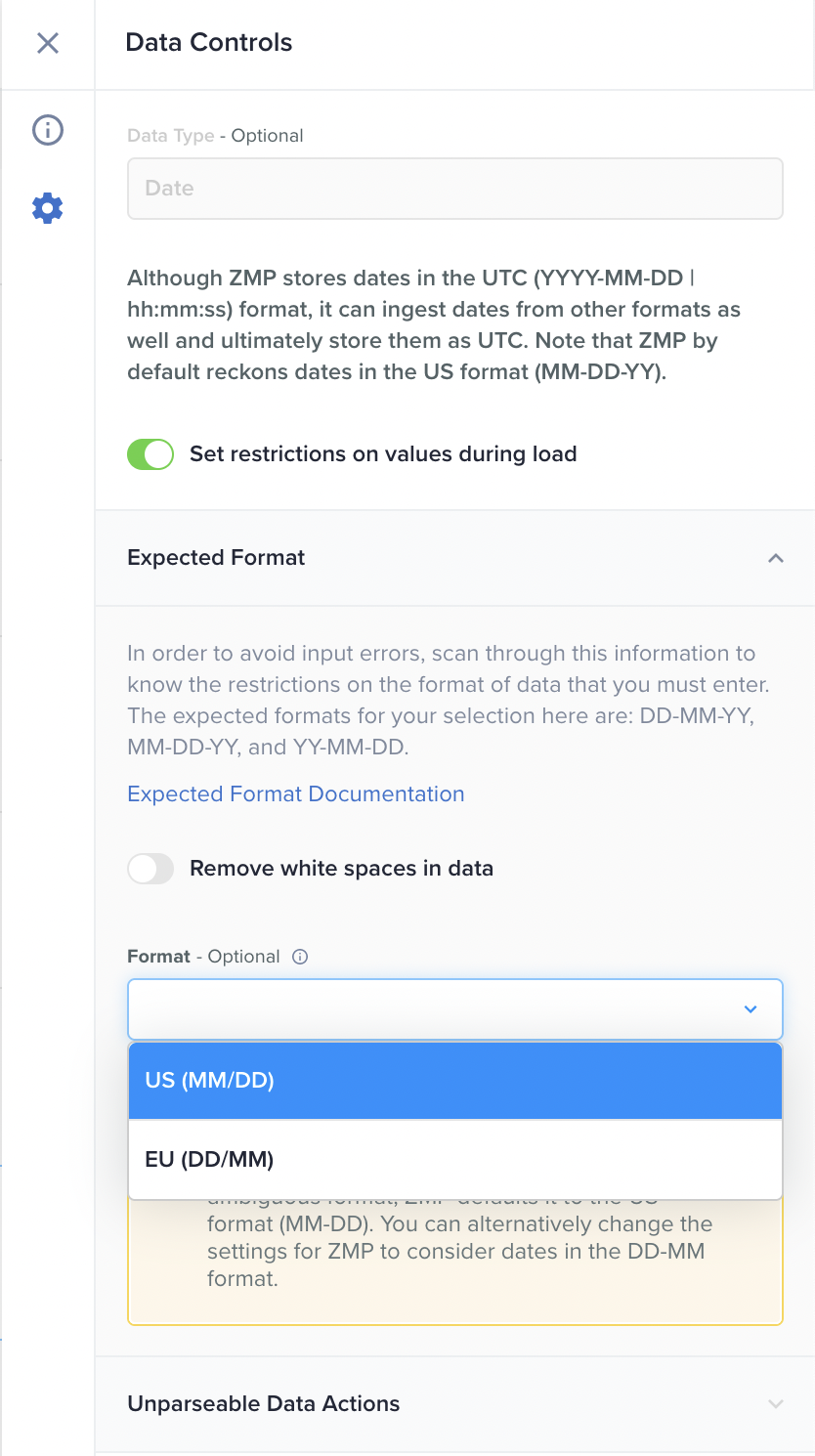This screenshot has height=1456, width=815.
Task: Open the info icon in sidebar
Action: pos(47,130)
